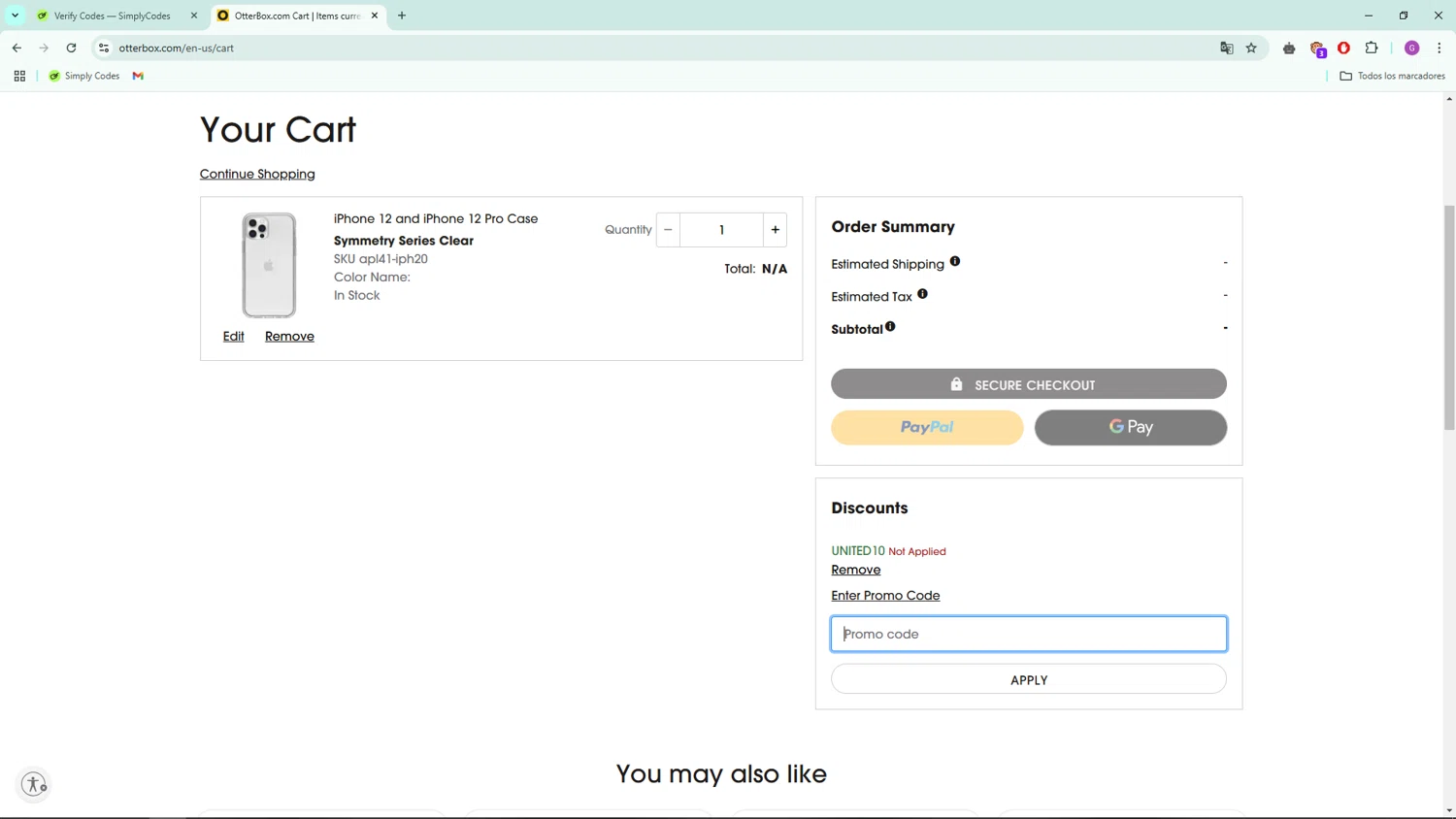Decrease quantity with minus button
This screenshot has width=1456, height=819.
(668, 230)
